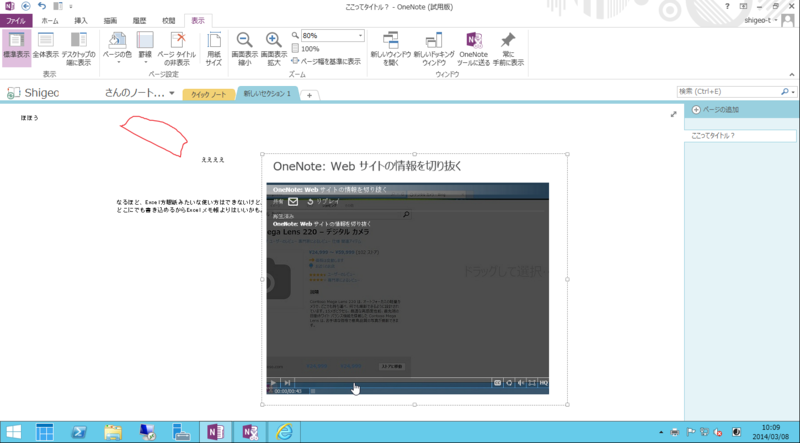Open the help question mark icon
The width and height of the screenshot is (800, 443).
[x=727, y=6]
